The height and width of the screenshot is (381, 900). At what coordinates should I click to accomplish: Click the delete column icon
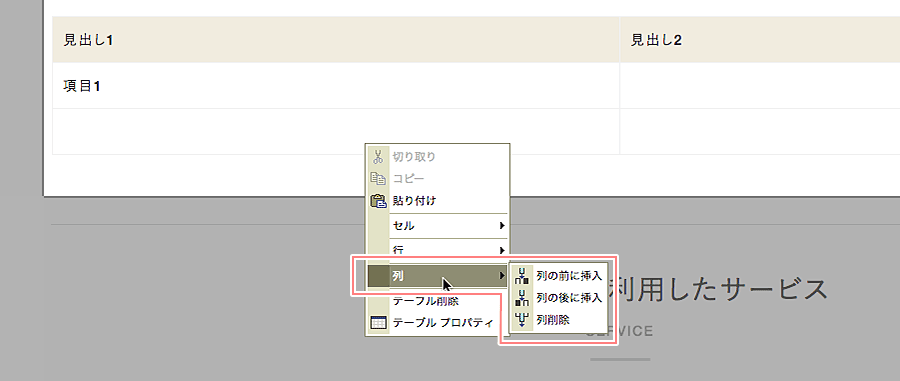click(522, 320)
